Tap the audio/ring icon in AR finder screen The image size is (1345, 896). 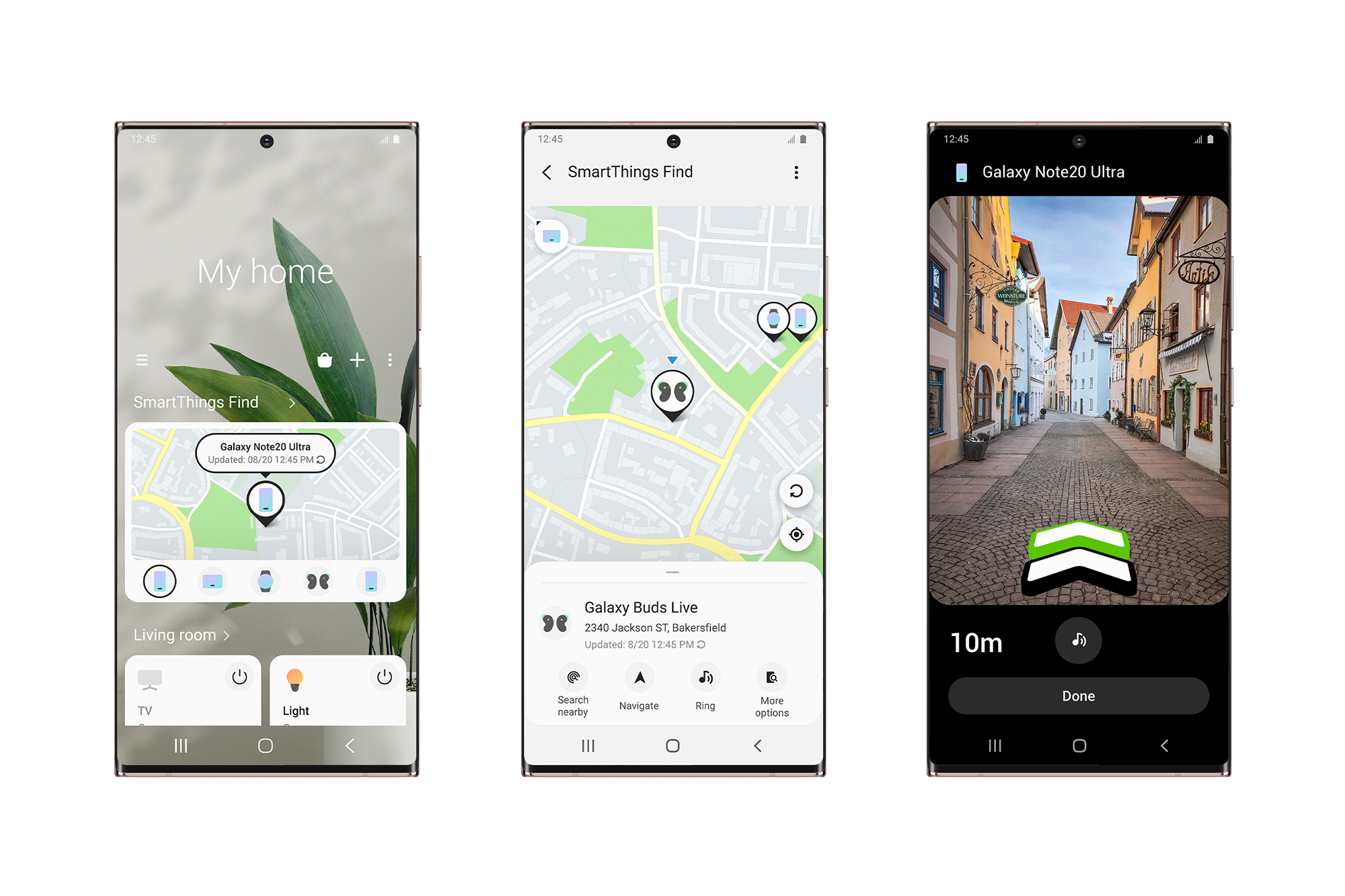click(1078, 640)
